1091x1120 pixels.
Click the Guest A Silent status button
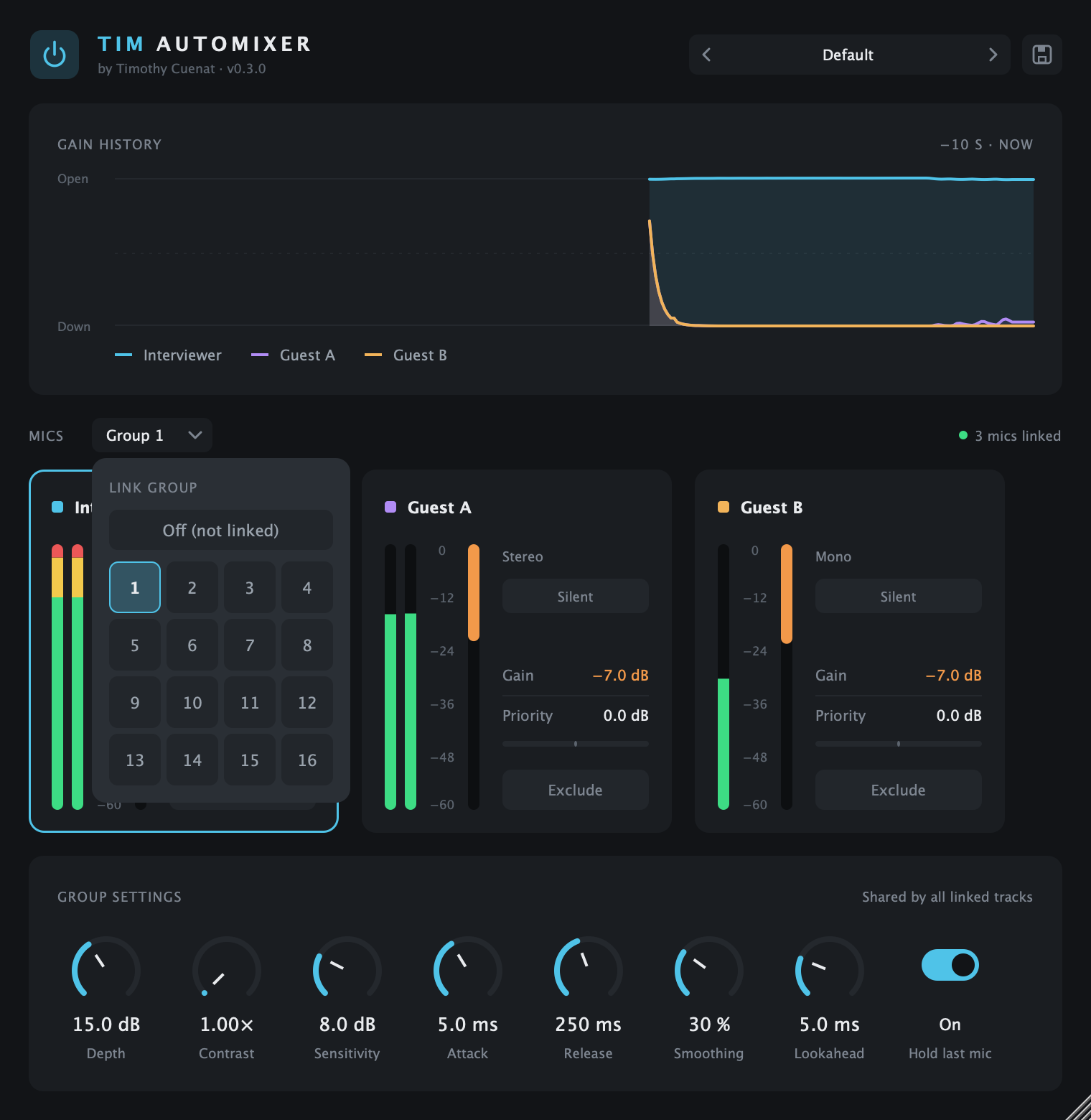576,596
